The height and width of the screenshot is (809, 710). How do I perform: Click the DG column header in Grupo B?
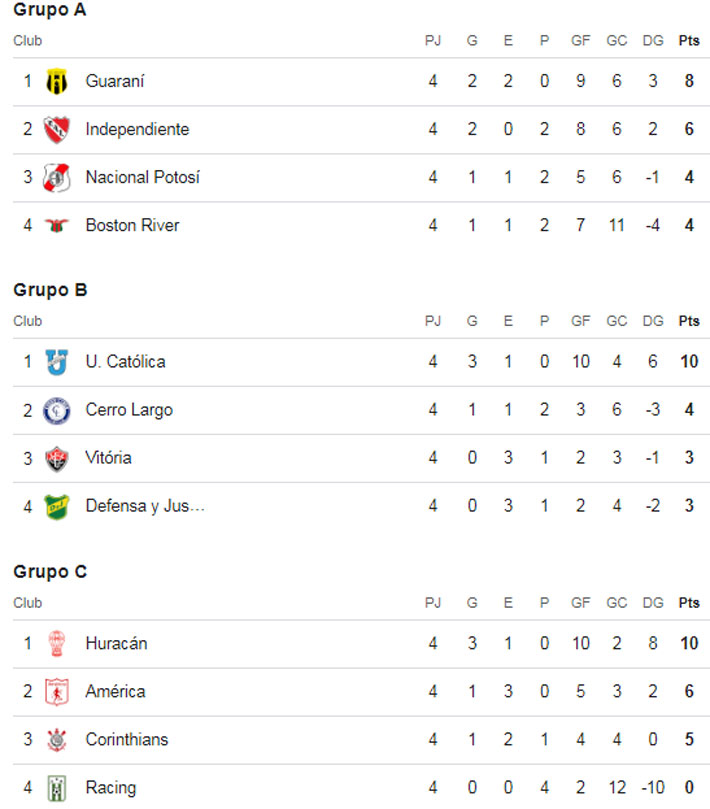pyautogui.click(x=653, y=321)
